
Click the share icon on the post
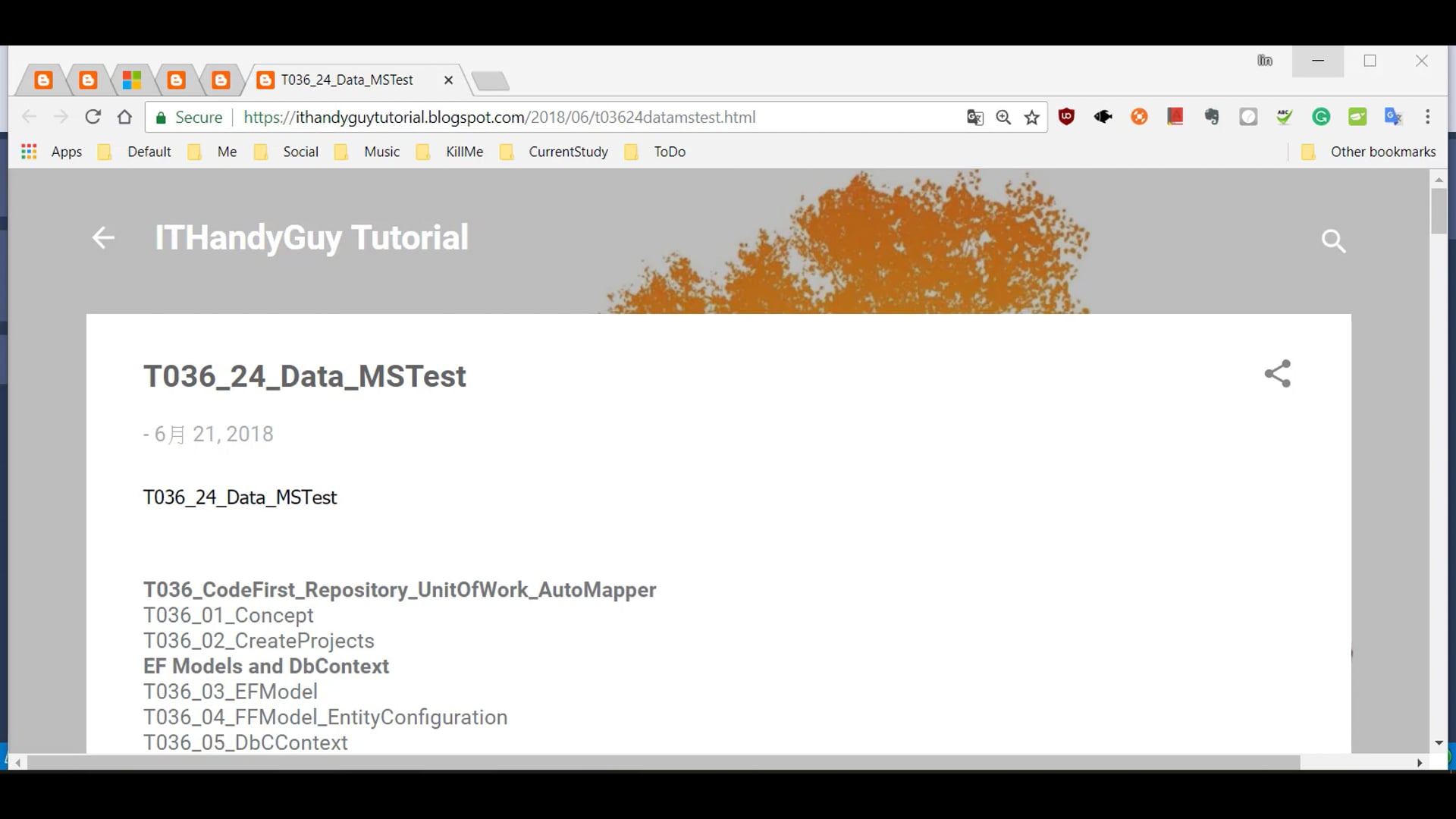[x=1278, y=374]
